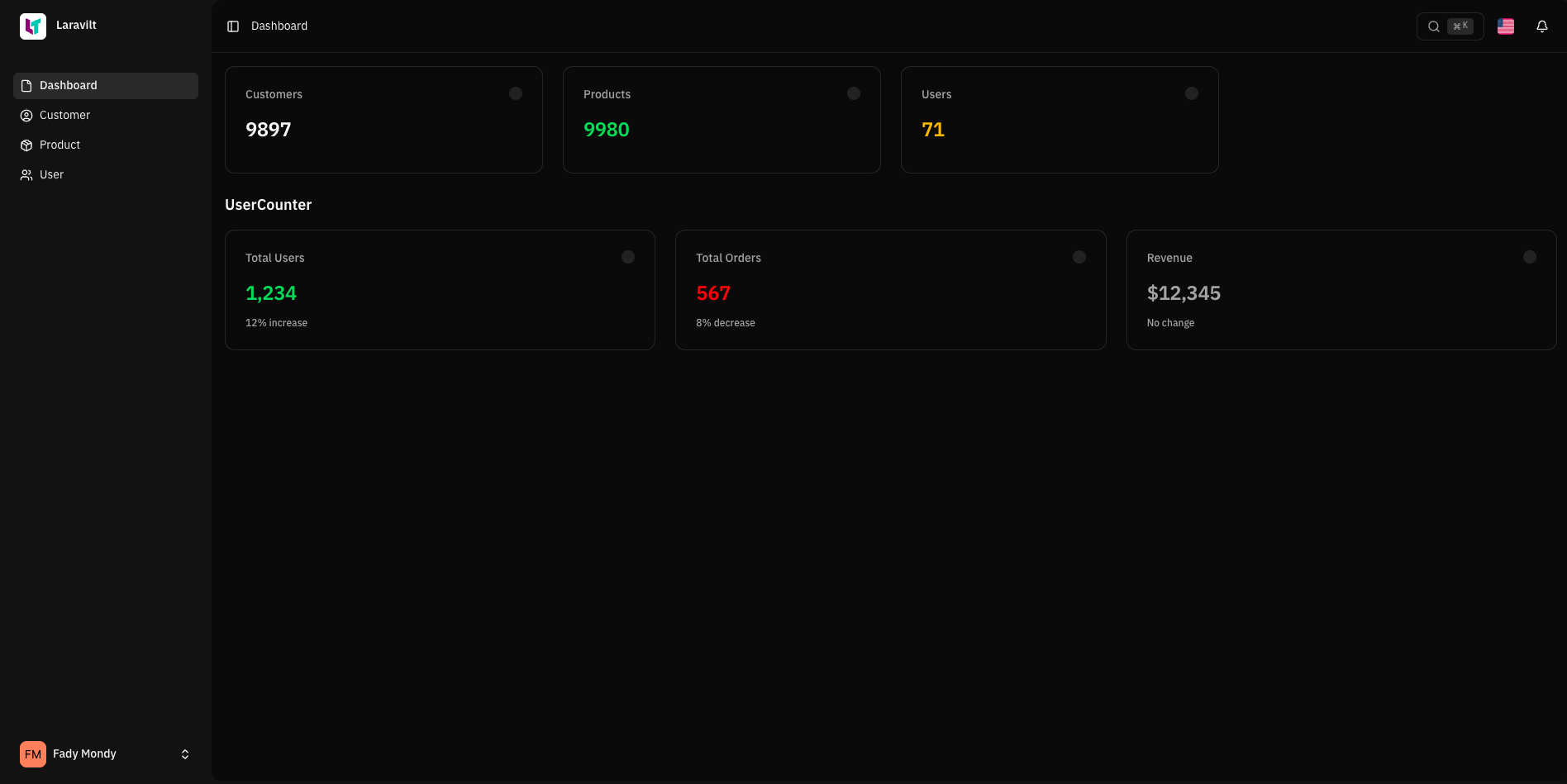
Task: Collapse the sidebar using the panel icon
Action: tap(232, 26)
